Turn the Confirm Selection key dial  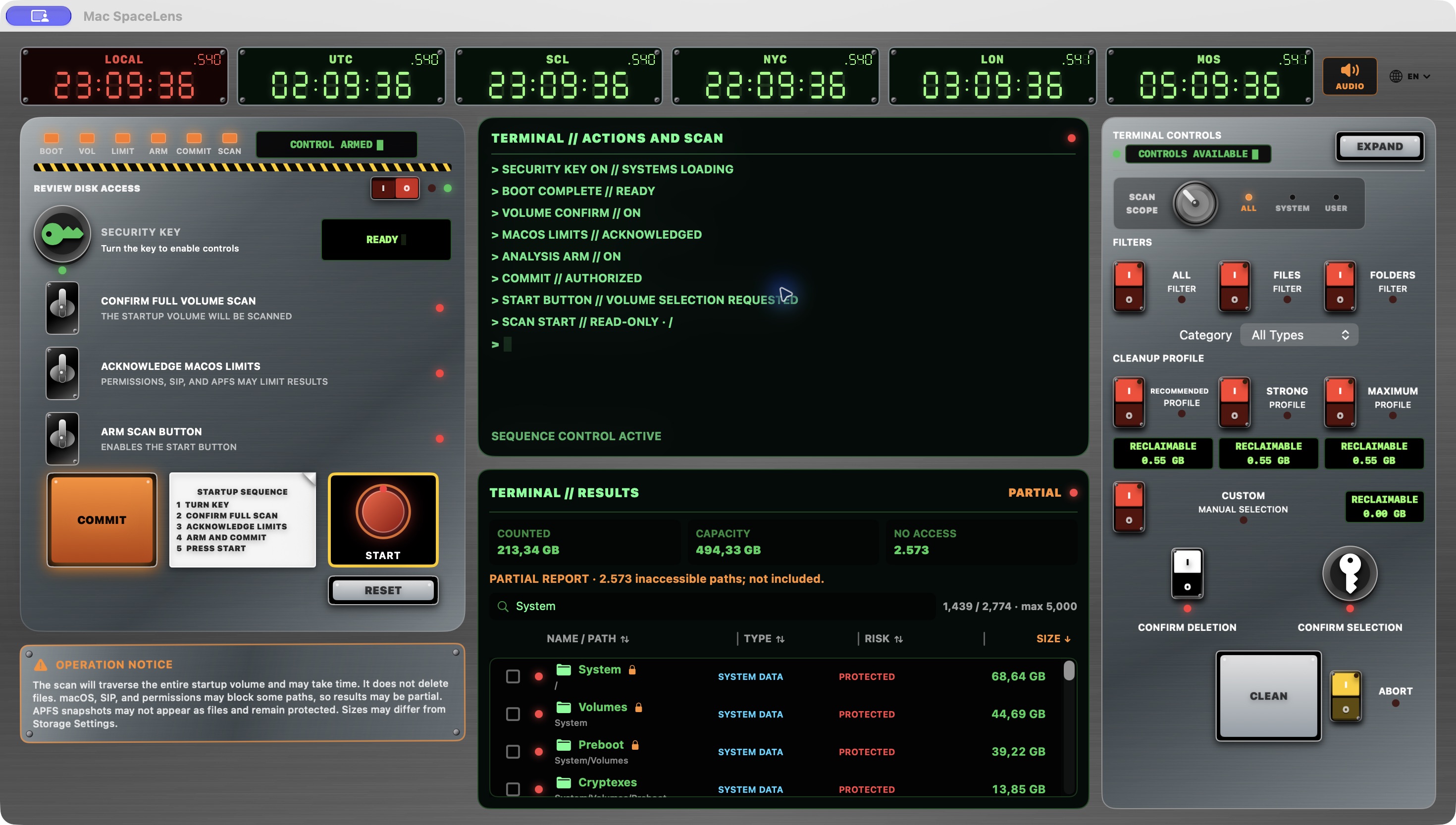coord(1350,573)
